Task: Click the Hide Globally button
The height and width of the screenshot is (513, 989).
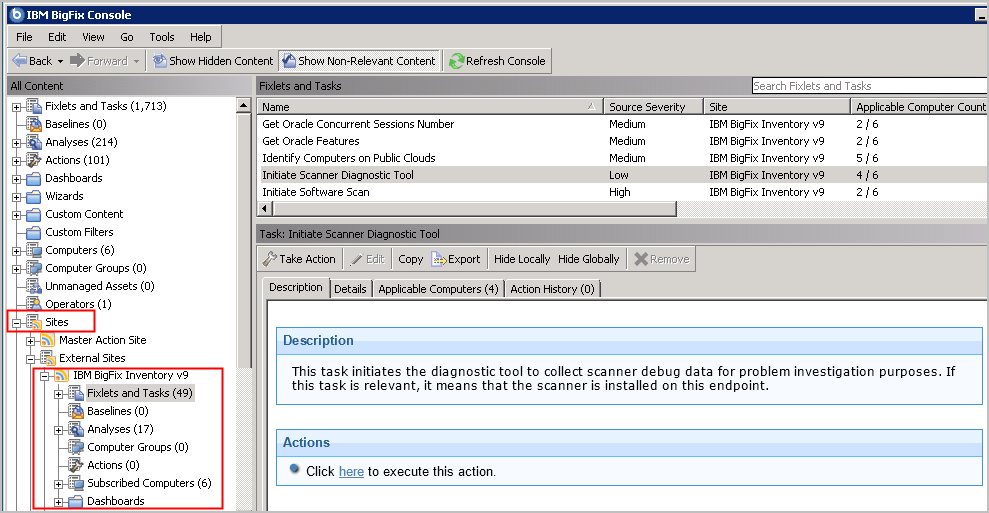Action: tap(588, 259)
